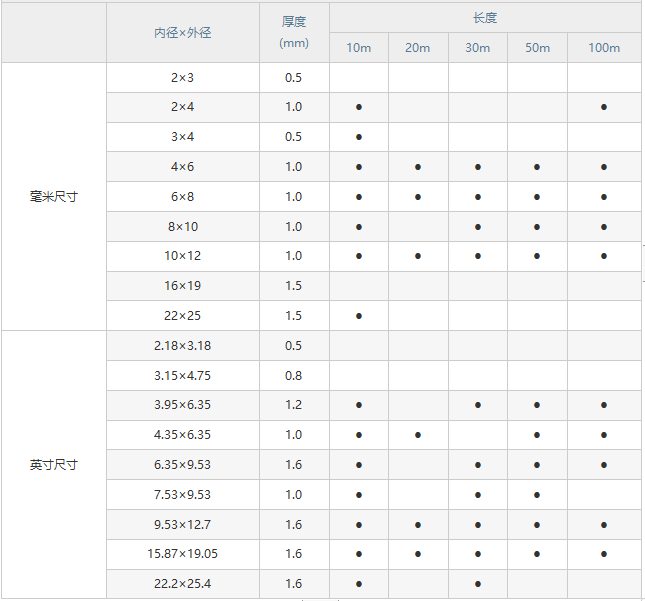This screenshot has width=645, height=601.
Task: Click the 厚度 (mm) column header
Action: point(294,33)
